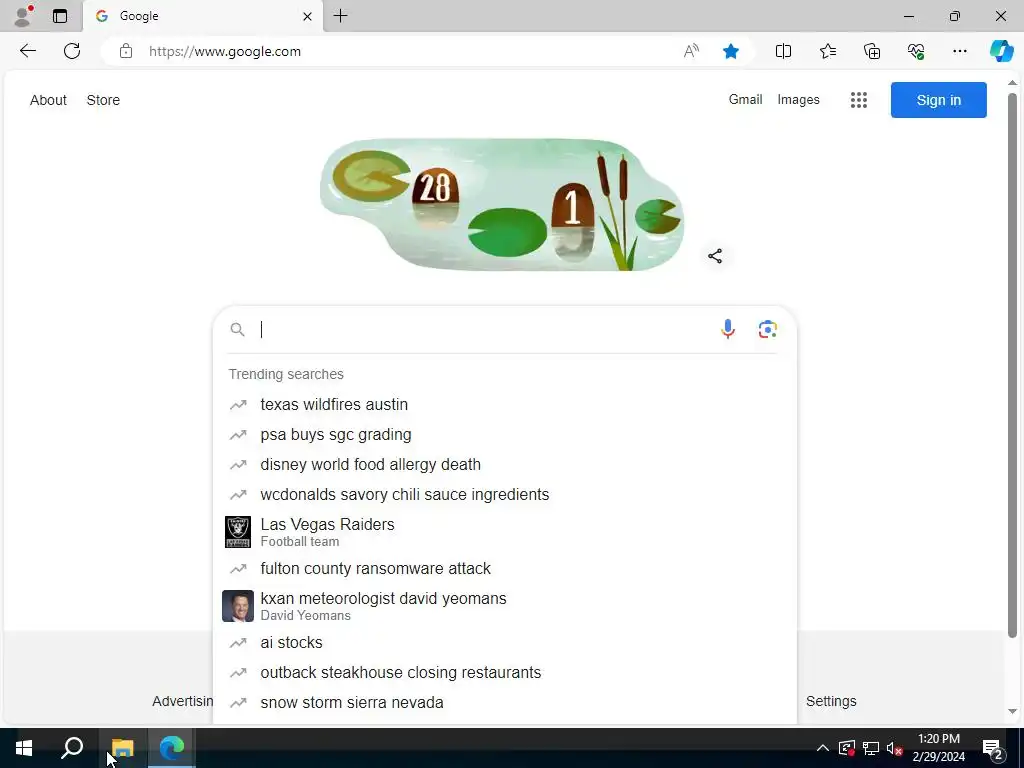The width and height of the screenshot is (1024, 768).
Task: Click the magnifier icon in search box
Action: pos(238,330)
